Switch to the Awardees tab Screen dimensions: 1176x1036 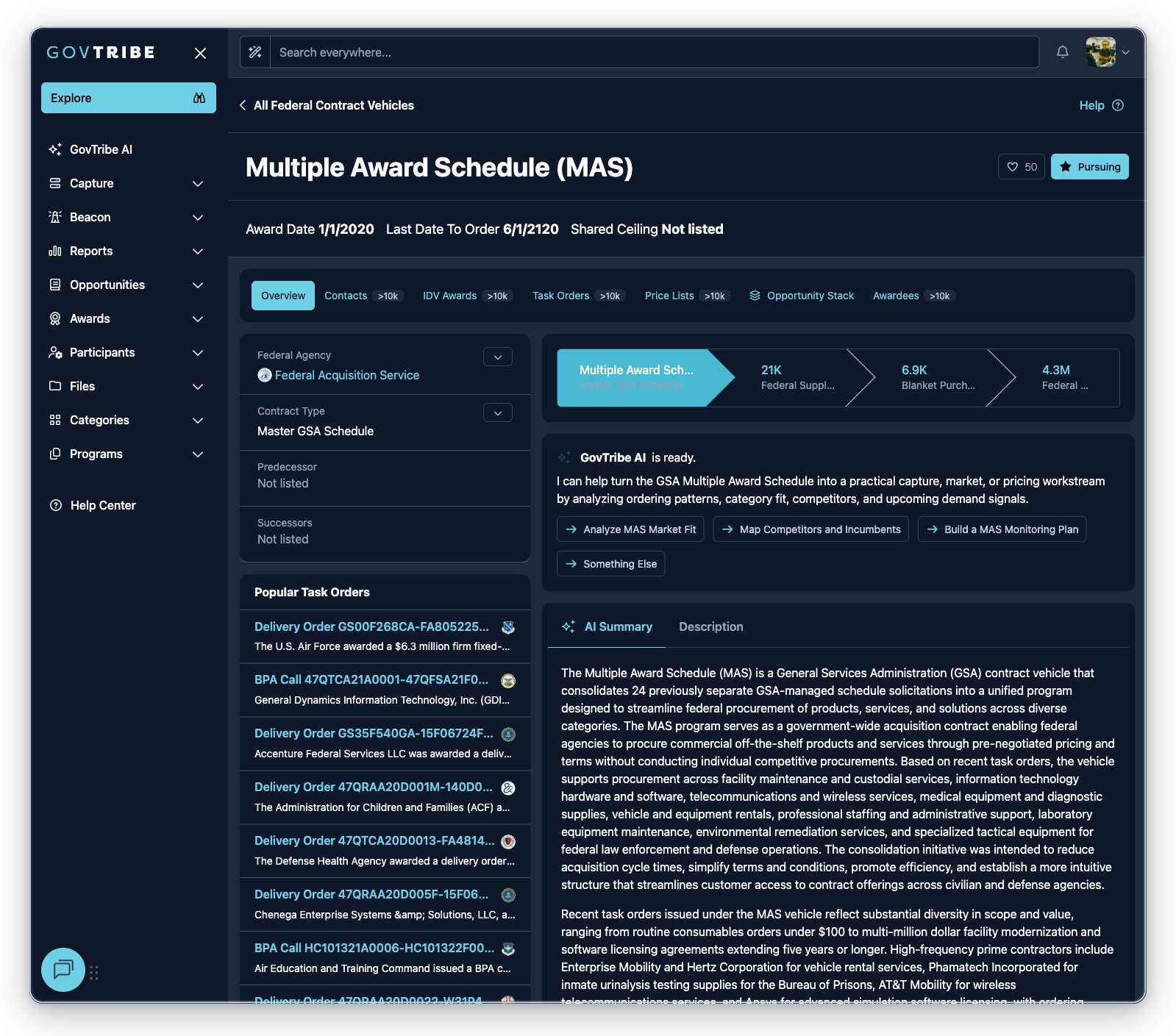tap(913, 296)
